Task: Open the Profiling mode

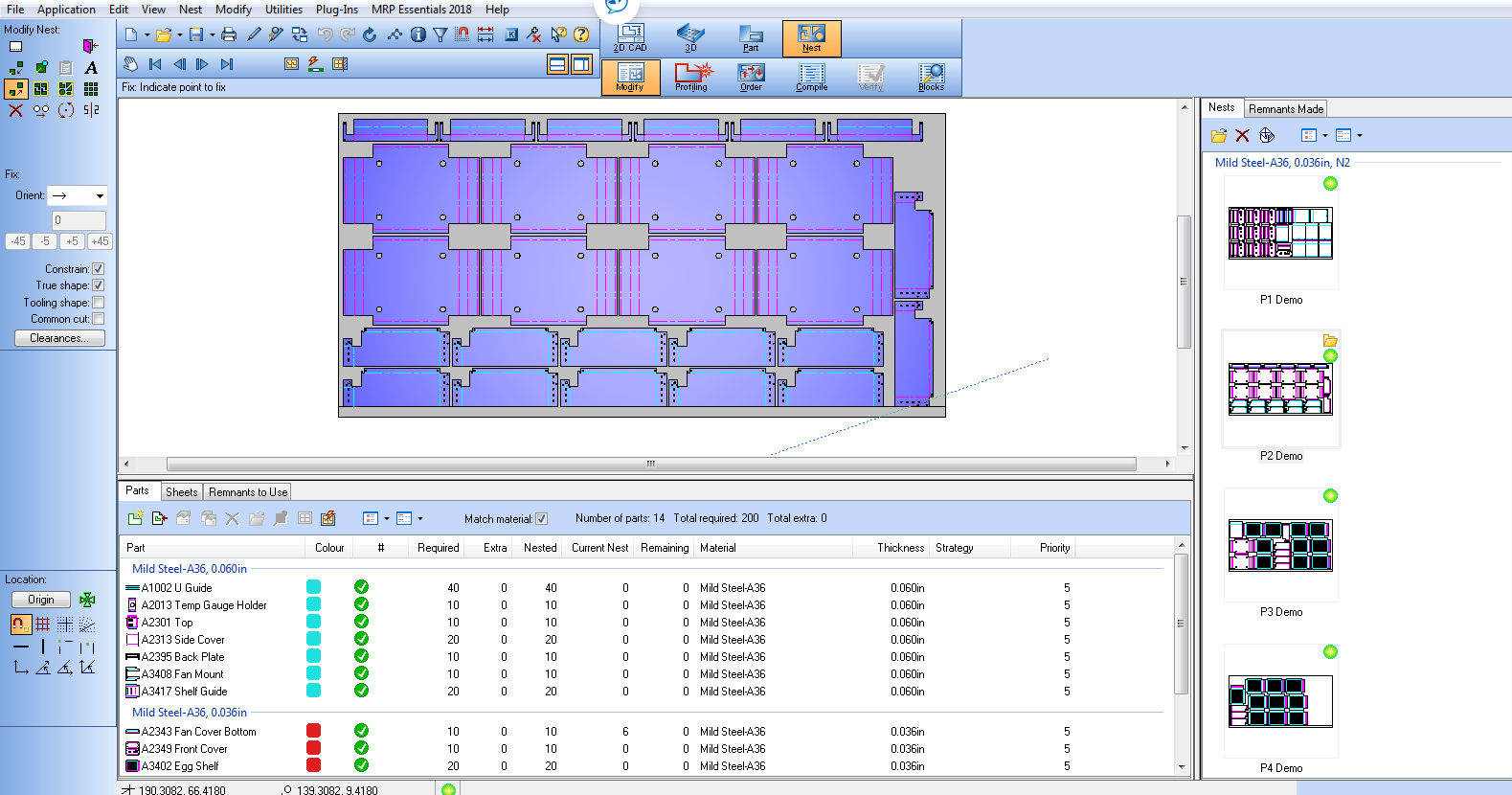Action: tap(690, 77)
